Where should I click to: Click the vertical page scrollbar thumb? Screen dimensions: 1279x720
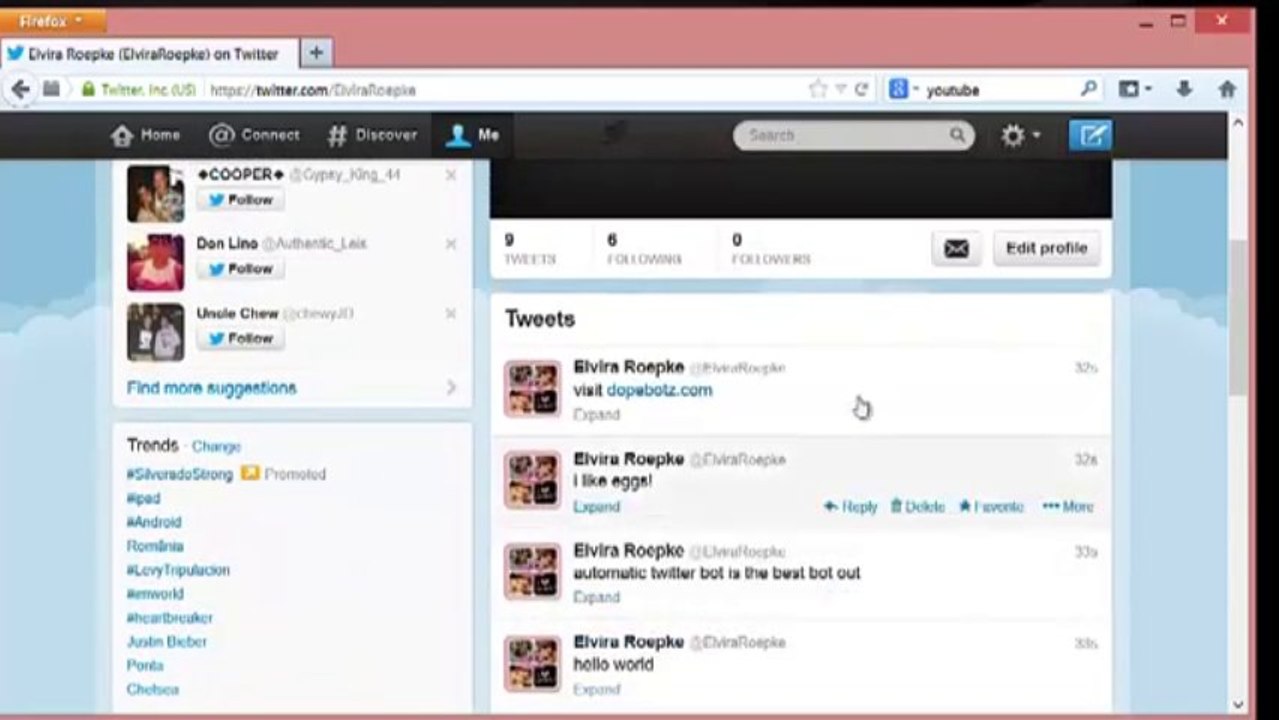[1238, 317]
